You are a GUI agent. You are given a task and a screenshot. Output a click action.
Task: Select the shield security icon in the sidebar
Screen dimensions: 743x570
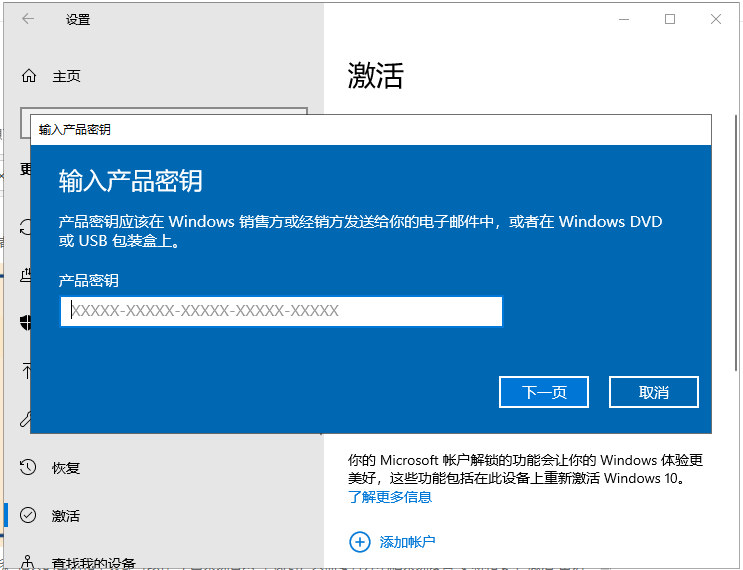[x=26, y=322]
